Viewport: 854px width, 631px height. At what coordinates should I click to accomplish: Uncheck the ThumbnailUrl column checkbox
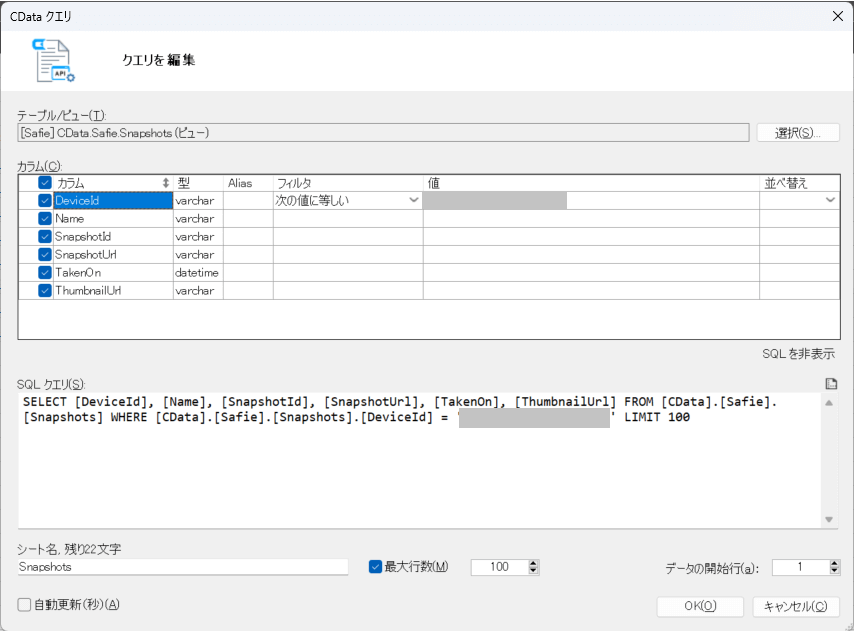click(x=45, y=290)
